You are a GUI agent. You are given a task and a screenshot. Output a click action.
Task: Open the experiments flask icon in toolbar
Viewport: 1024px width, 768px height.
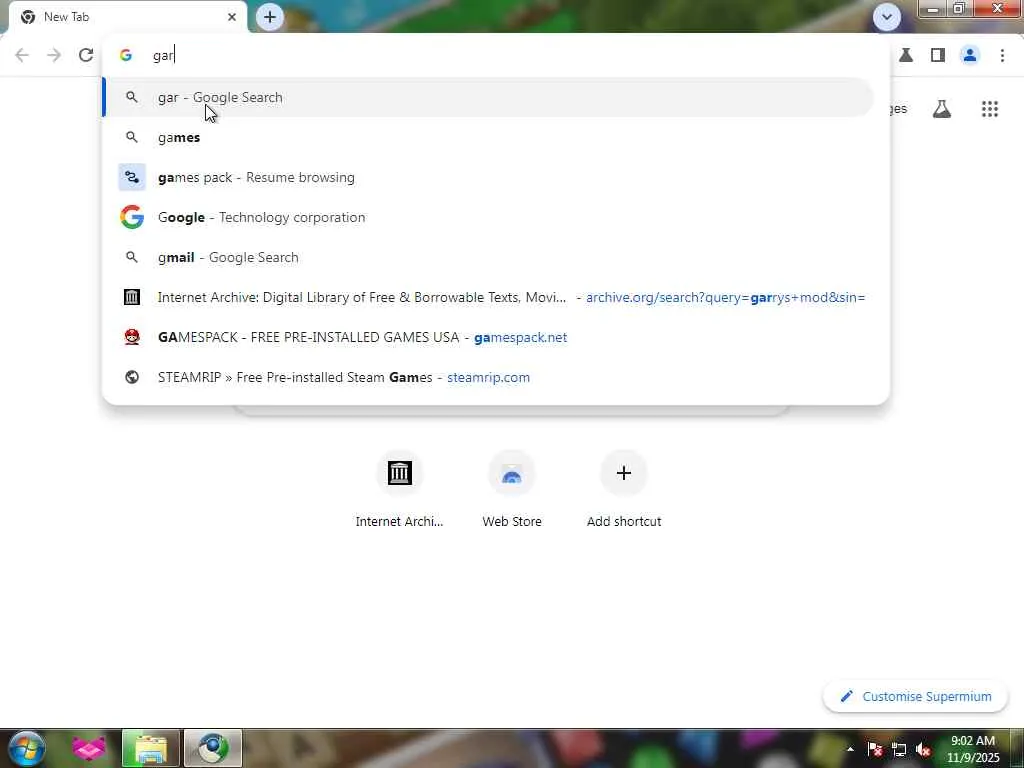tap(906, 56)
